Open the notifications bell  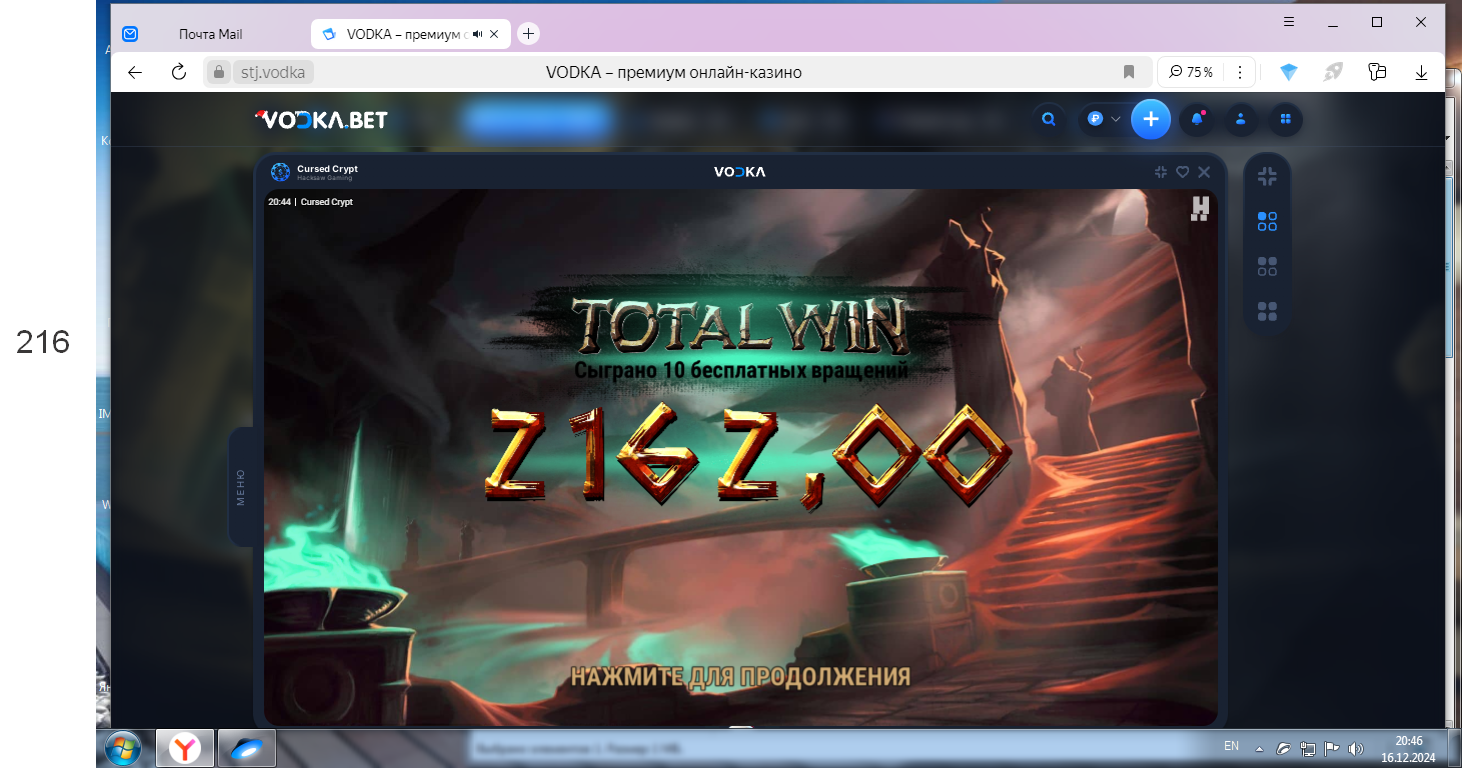point(1197,119)
